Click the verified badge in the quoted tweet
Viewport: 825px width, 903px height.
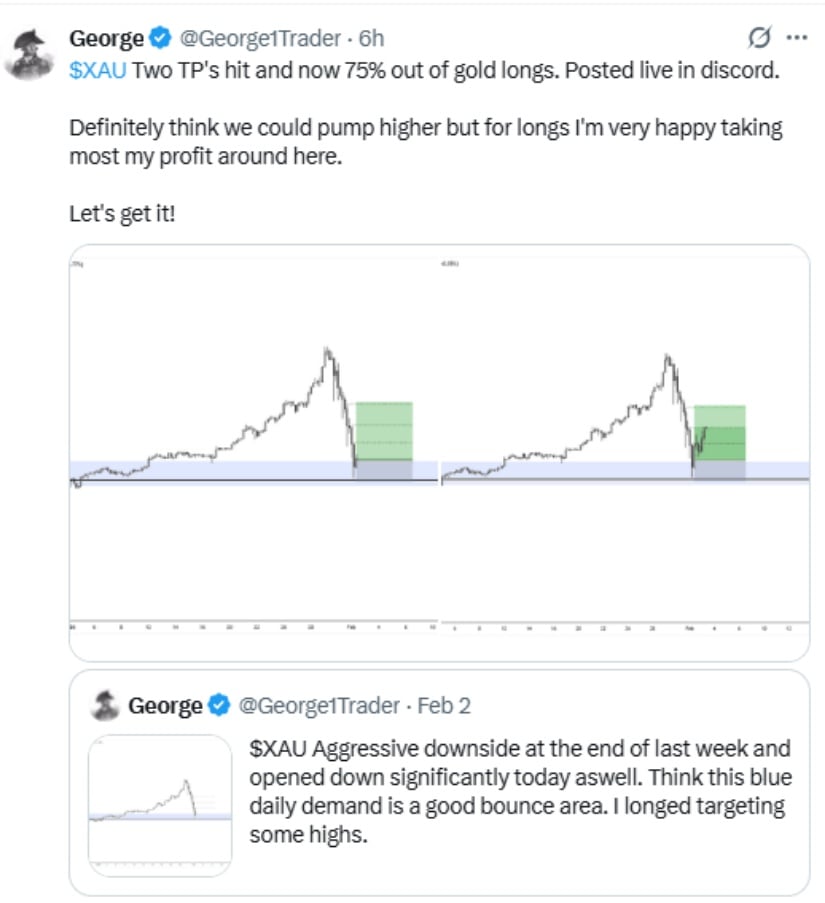(220, 706)
